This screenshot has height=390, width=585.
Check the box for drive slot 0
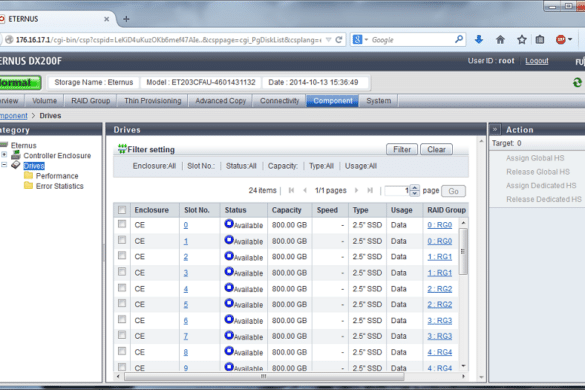pyautogui.click(x=122, y=224)
